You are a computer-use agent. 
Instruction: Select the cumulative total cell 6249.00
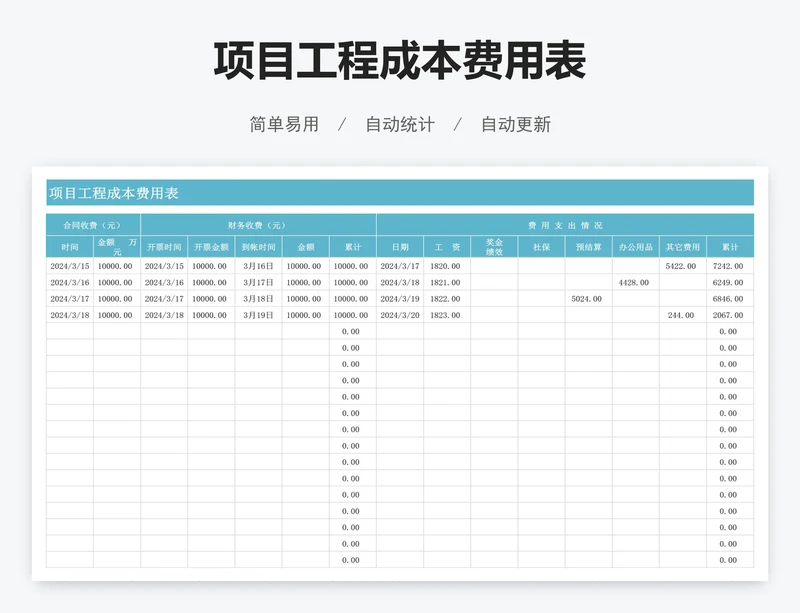pos(730,282)
